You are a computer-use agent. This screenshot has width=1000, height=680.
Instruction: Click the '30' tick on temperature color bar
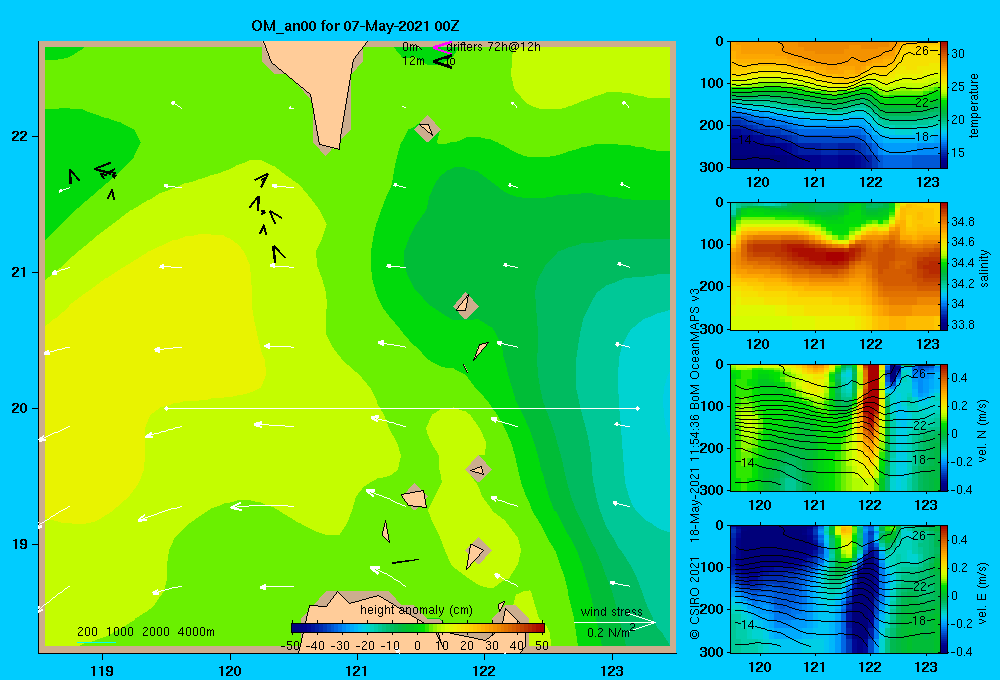(x=958, y=54)
